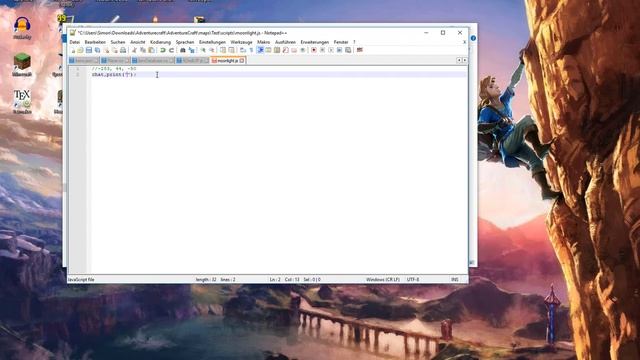Close the moonlight.js tab with its X
This screenshot has width=640, height=360.
pyautogui.click(x=242, y=60)
